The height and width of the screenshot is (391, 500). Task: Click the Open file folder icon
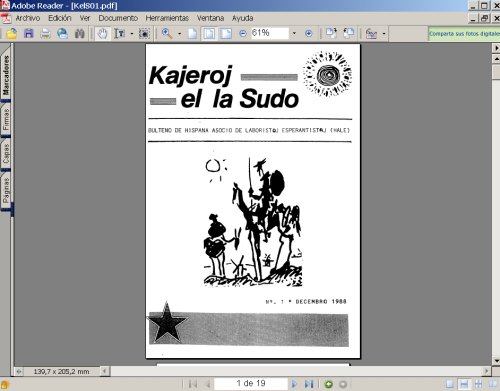coord(12,33)
